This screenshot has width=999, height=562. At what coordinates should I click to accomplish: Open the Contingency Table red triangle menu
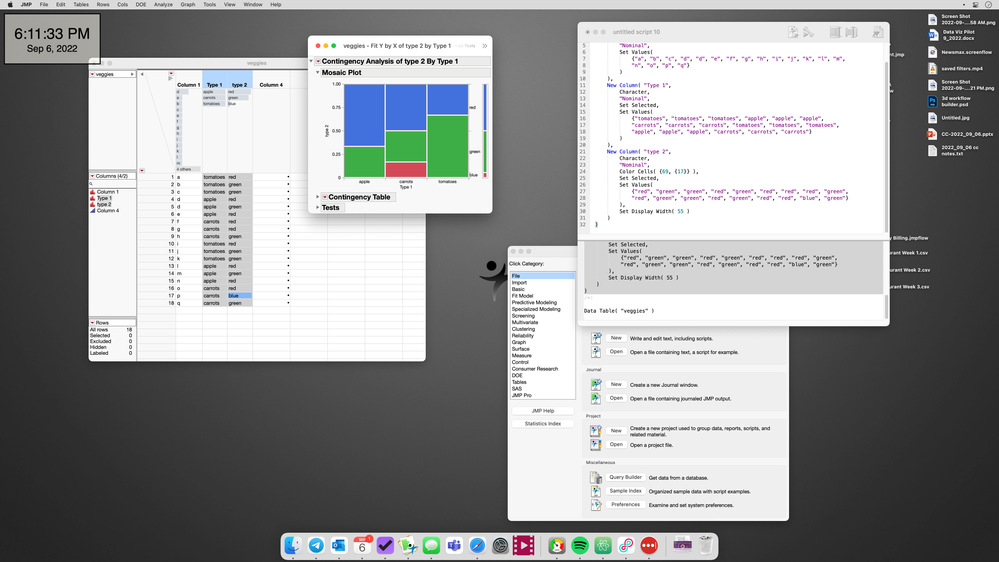tap(324, 197)
